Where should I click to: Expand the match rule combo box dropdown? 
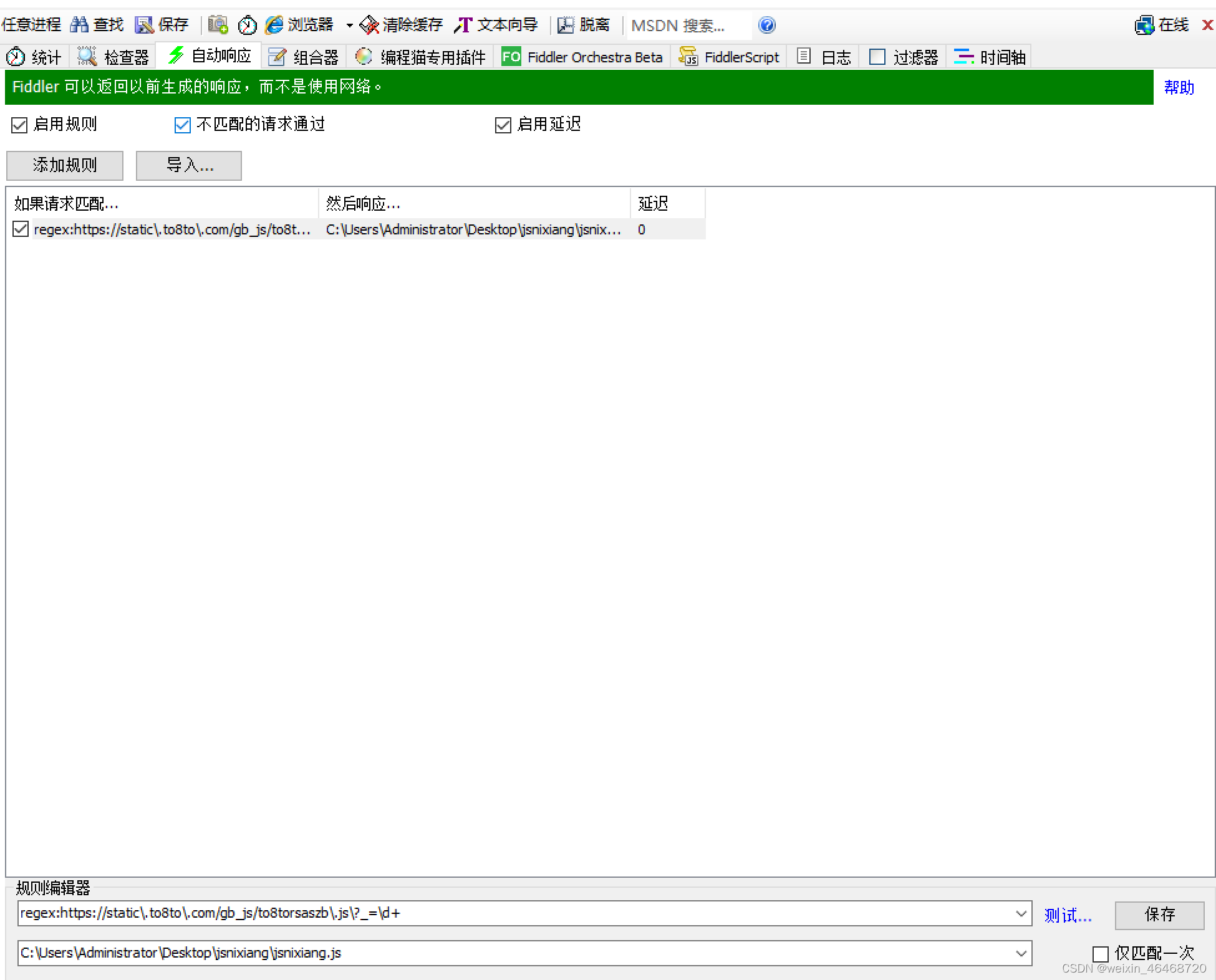tap(1021, 913)
